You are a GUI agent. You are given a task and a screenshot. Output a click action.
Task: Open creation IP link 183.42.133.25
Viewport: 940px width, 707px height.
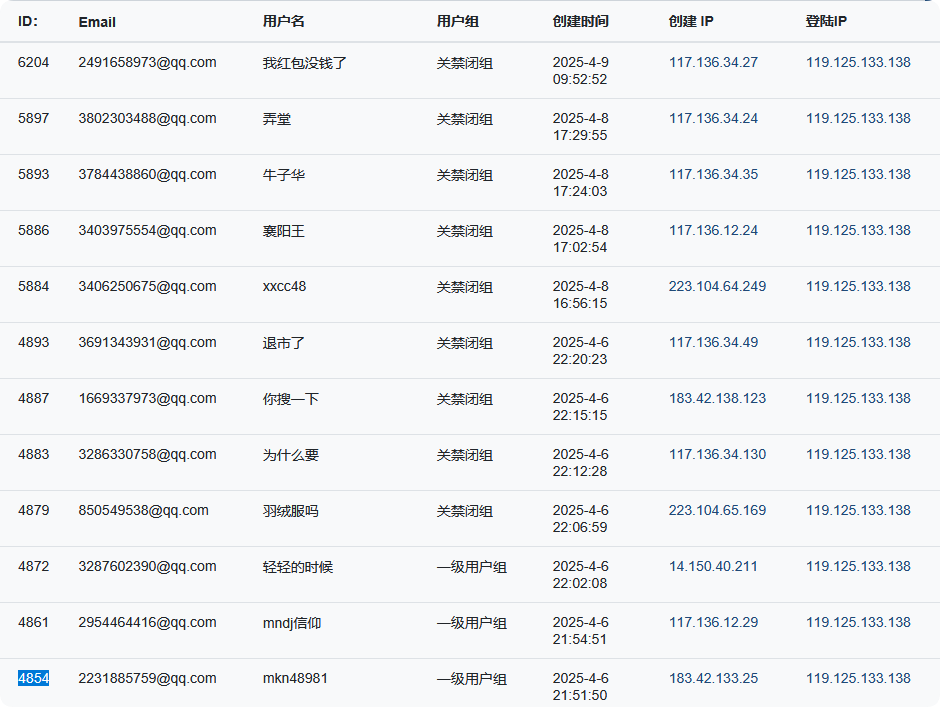tap(713, 678)
